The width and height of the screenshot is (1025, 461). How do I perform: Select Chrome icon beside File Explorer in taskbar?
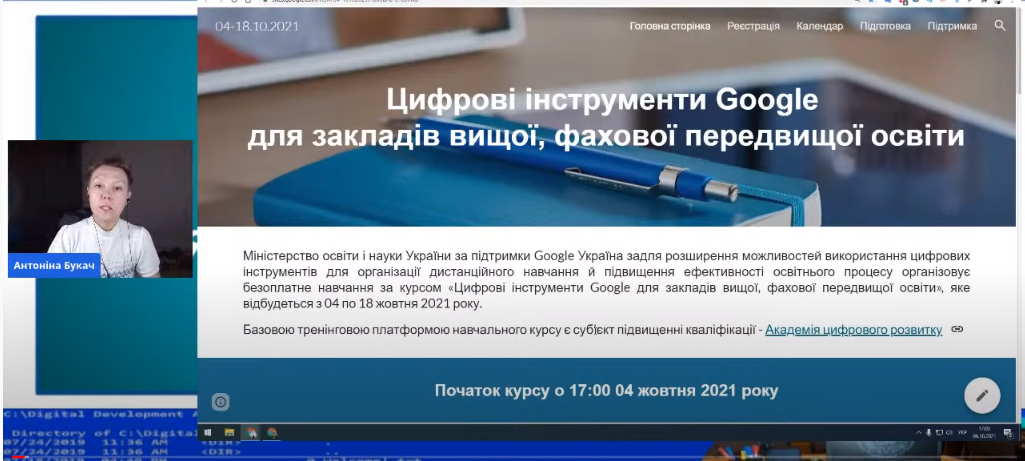(250, 432)
